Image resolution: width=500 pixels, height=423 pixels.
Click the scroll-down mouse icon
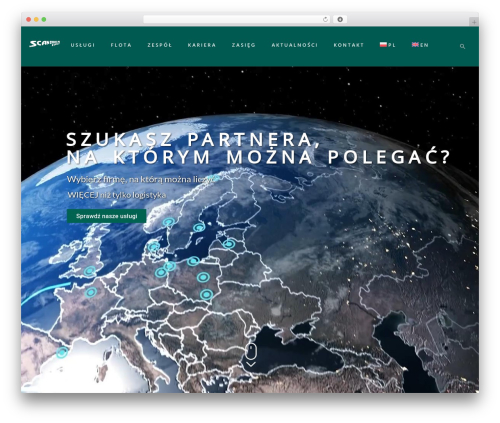coord(251,351)
